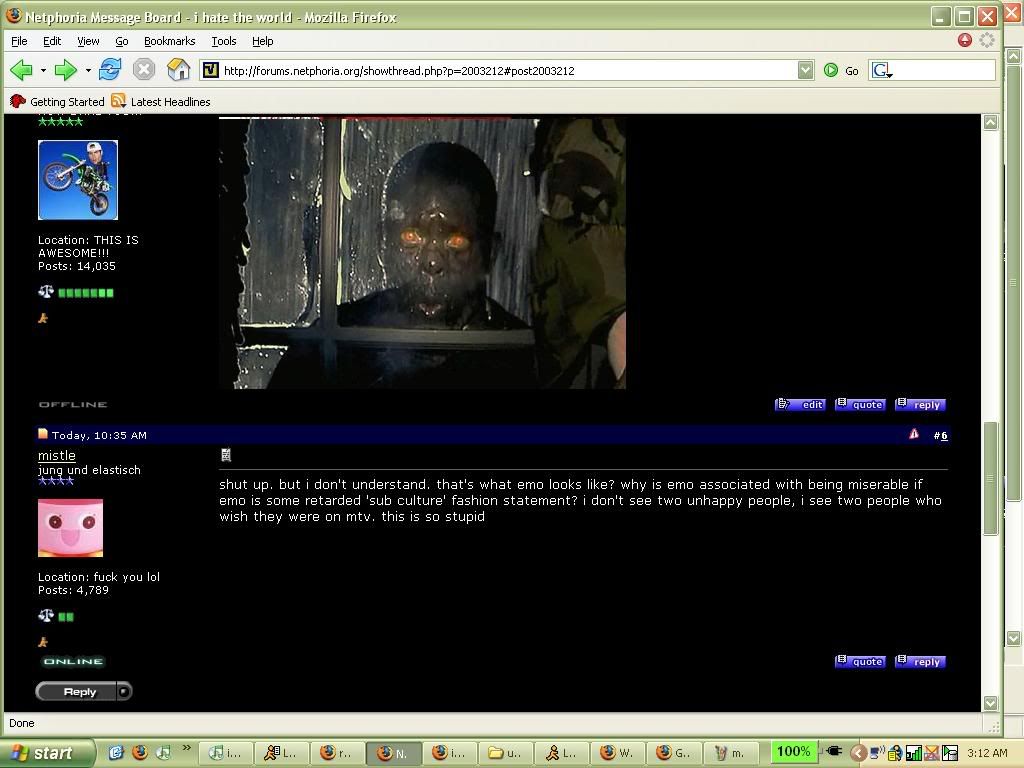The image size is (1024, 768).
Task: Click the page's vertical scrollbar thumb
Action: (x=990, y=478)
